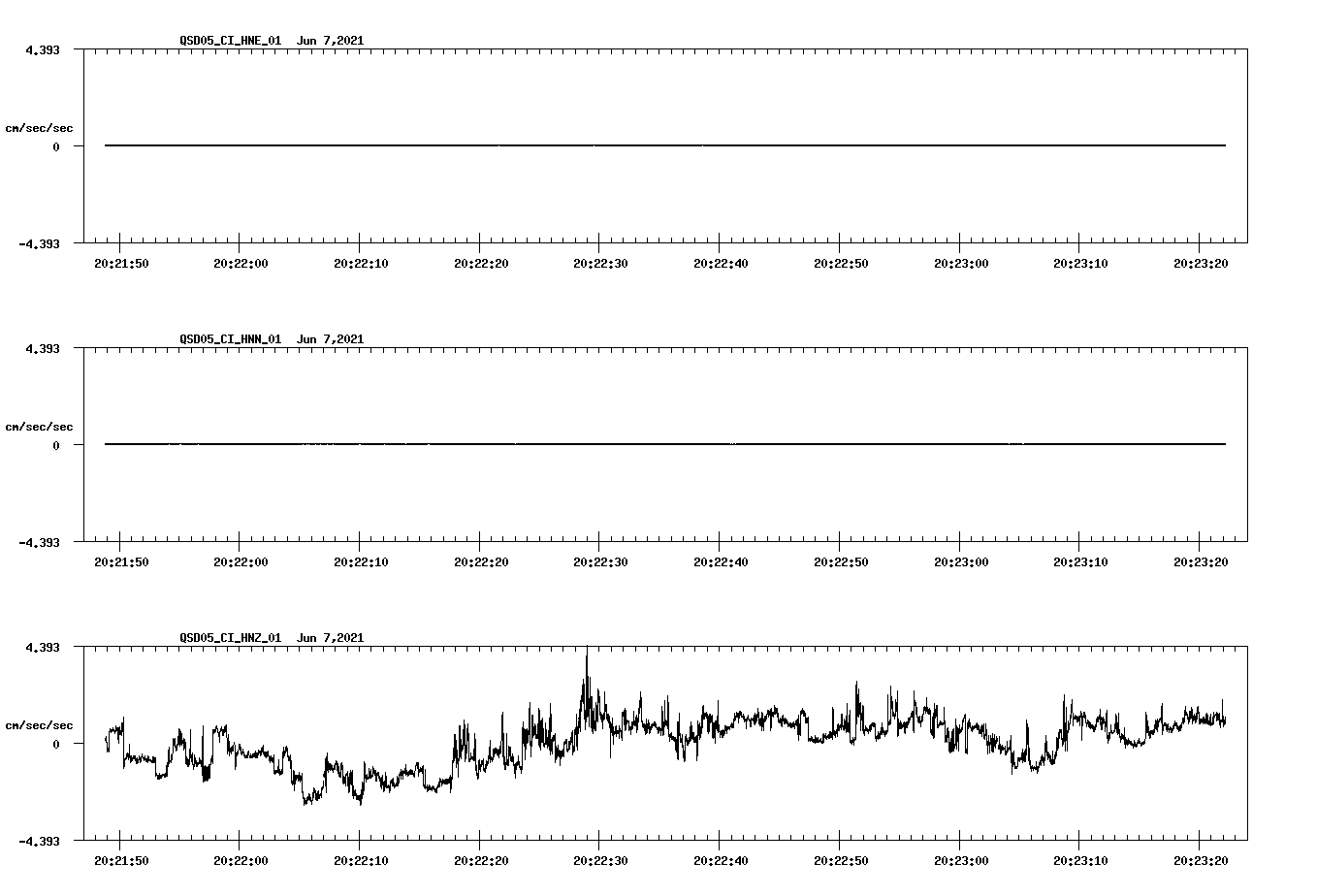This screenshot has height=896, width=1317.
Task: Click the flat trace line in HNN plot
Action: tap(665, 444)
